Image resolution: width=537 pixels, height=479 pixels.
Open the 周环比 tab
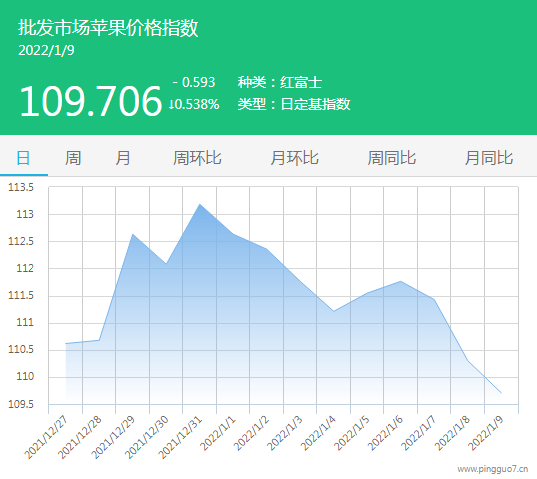[x=197, y=158]
